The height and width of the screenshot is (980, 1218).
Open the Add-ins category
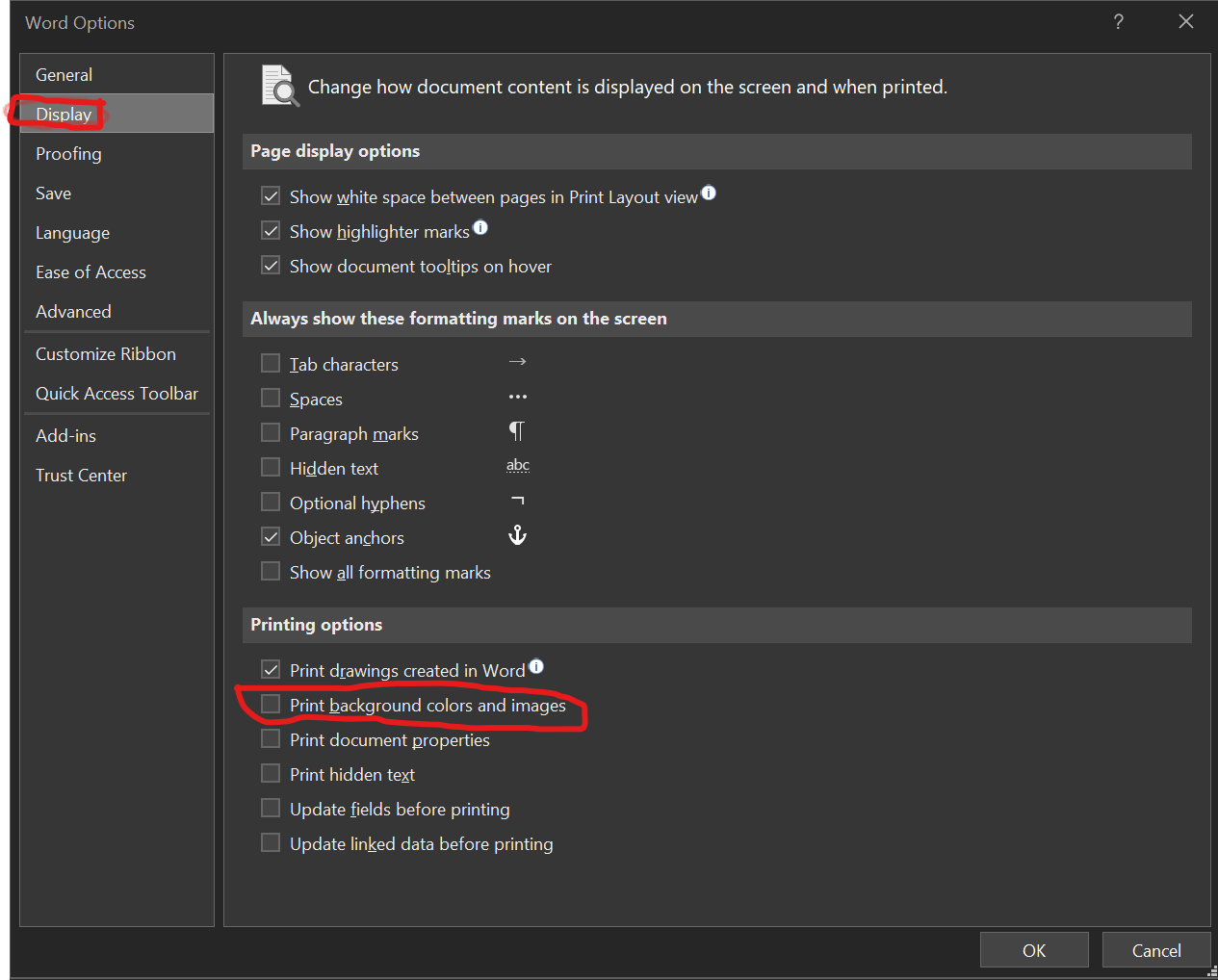coord(117,435)
